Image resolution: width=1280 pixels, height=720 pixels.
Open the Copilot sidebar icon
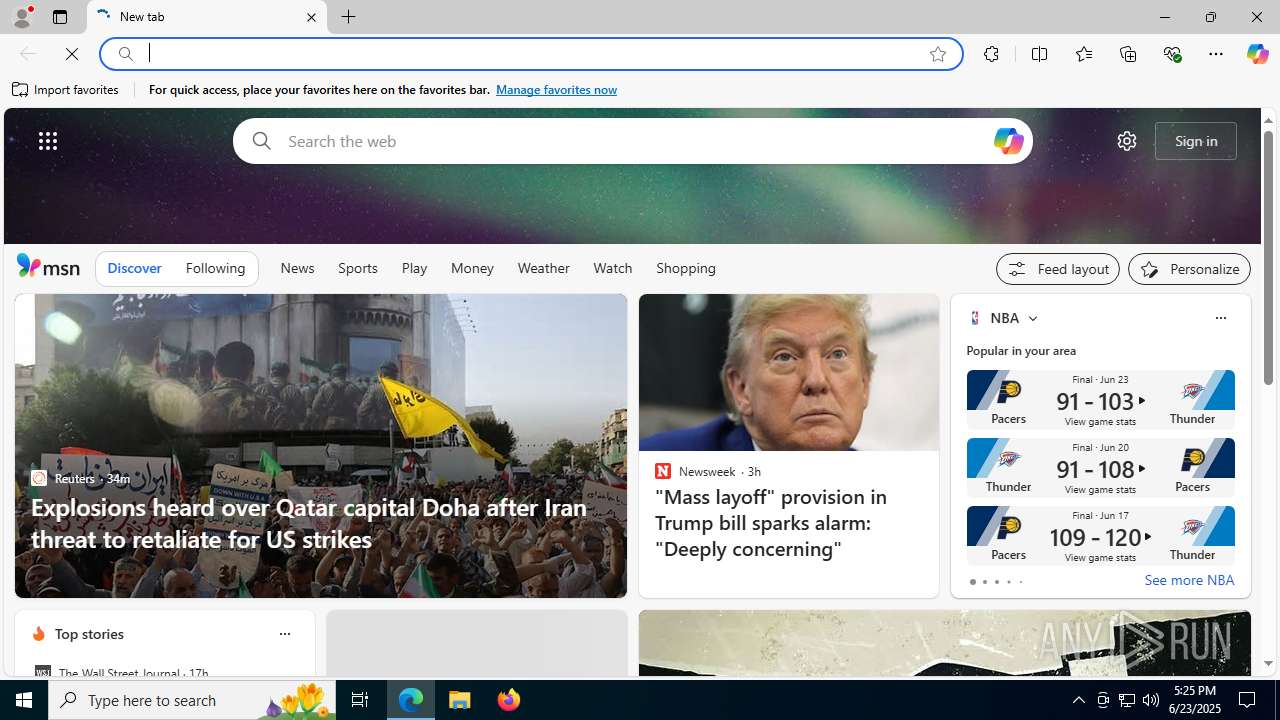coord(1257,54)
